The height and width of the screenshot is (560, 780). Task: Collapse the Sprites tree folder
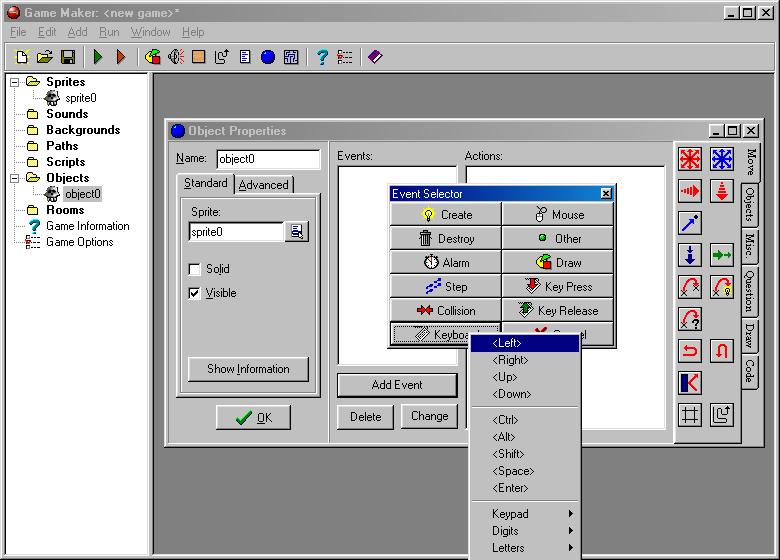15,82
